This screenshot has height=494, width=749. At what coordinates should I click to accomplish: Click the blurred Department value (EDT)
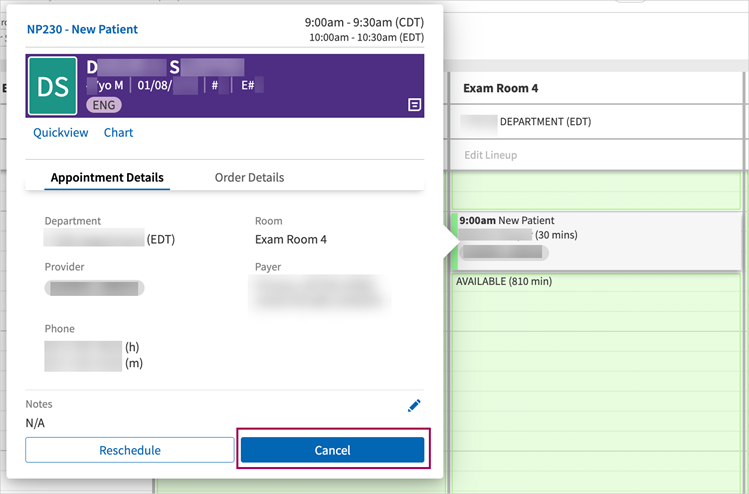click(109, 238)
